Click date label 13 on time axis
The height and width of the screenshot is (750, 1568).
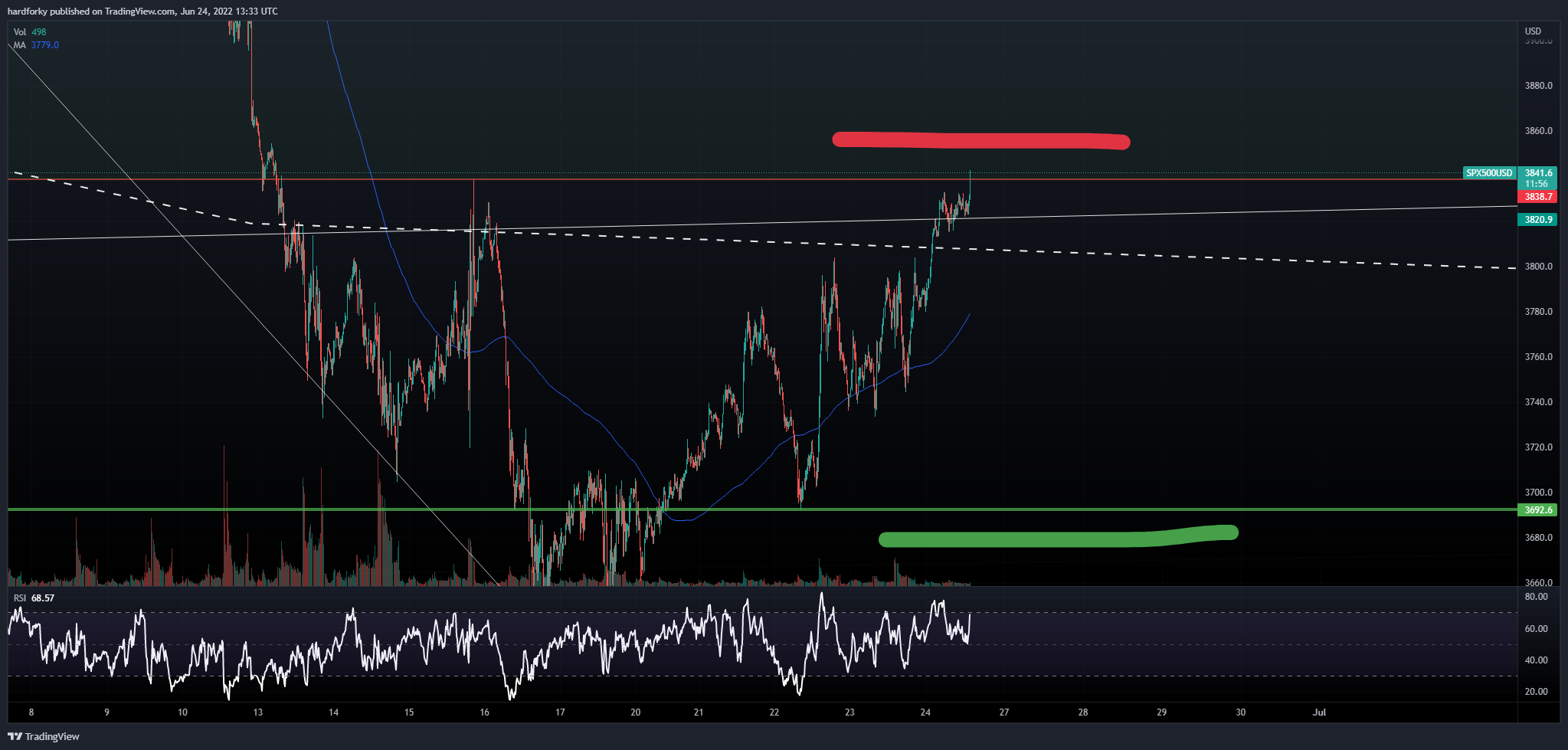[258, 712]
